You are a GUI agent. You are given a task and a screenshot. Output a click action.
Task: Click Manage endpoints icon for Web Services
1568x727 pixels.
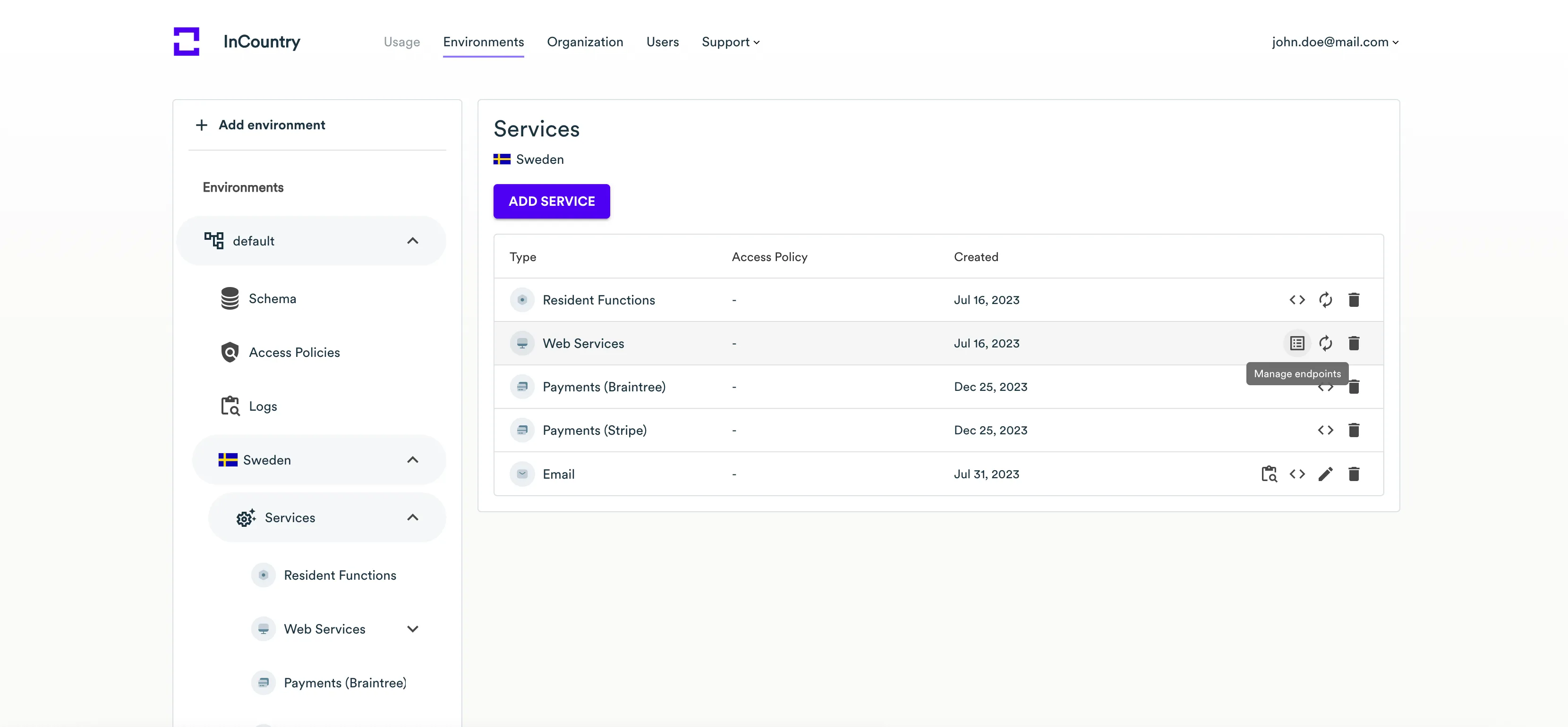tap(1296, 343)
